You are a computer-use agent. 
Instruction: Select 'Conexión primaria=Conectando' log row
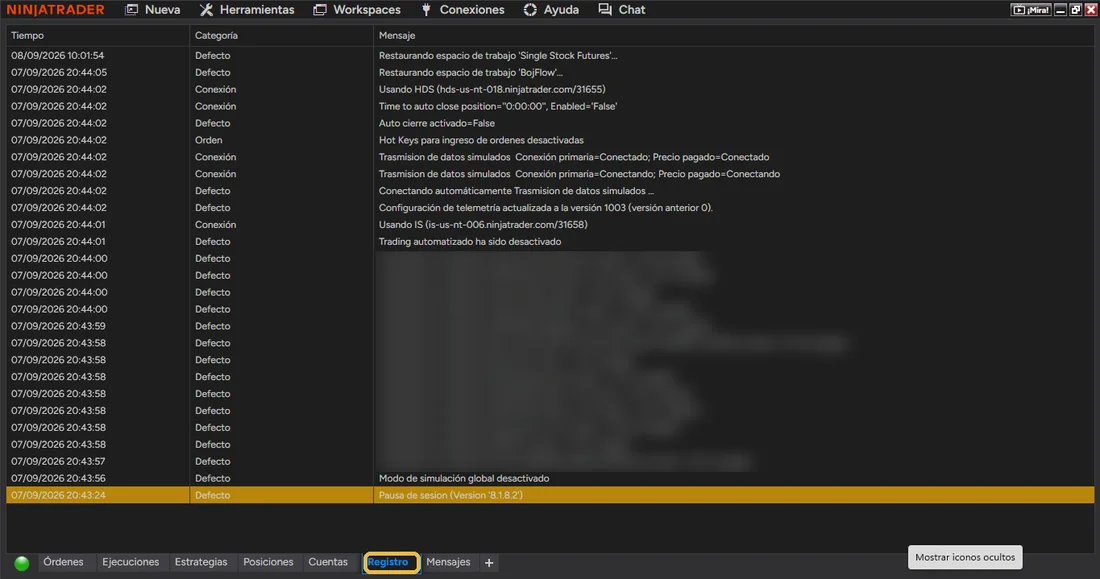click(x=550, y=174)
